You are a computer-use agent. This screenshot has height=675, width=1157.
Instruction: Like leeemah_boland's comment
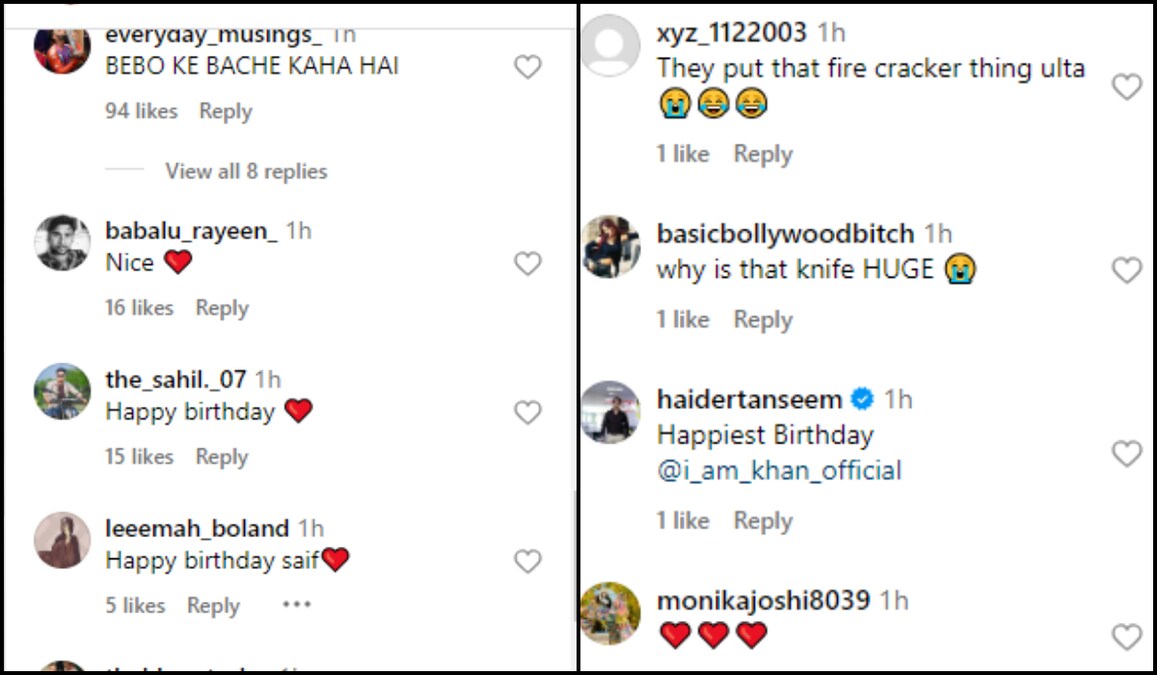tap(528, 561)
